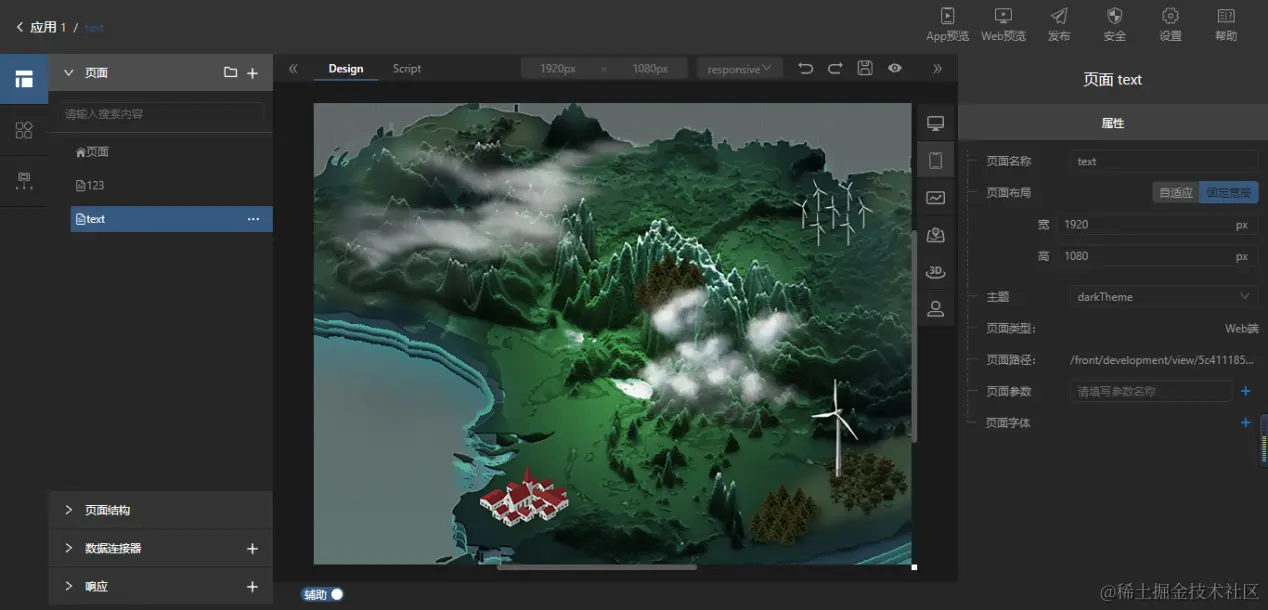The height and width of the screenshot is (610, 1268).
Task: Open the components grid sidebar icon
Action: click(x=24, y=130)
